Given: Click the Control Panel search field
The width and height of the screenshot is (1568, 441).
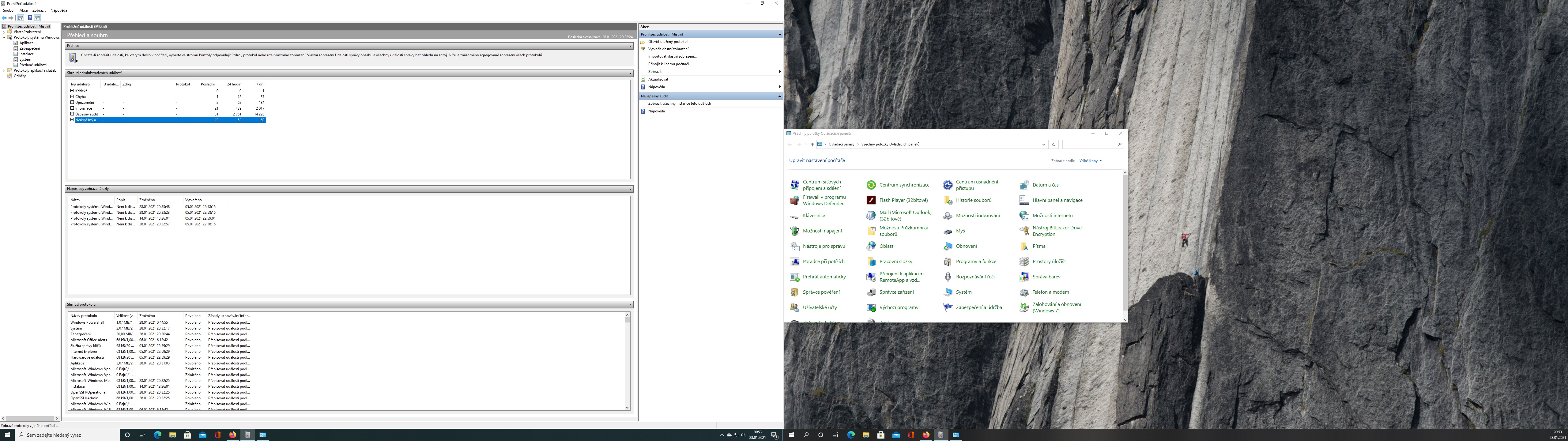Looking at the screenshot, I should click(1090, 144).
